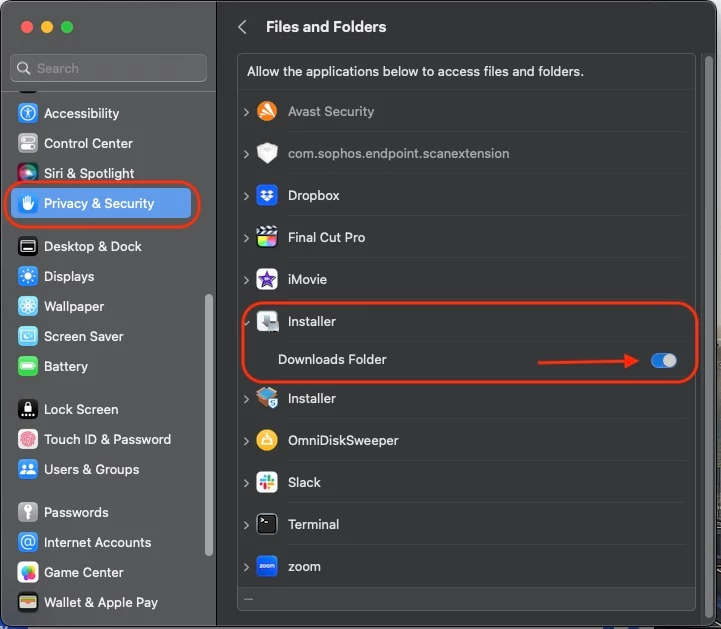
Task: Expand the Terminal row chevron
Action: coord(246,525)
